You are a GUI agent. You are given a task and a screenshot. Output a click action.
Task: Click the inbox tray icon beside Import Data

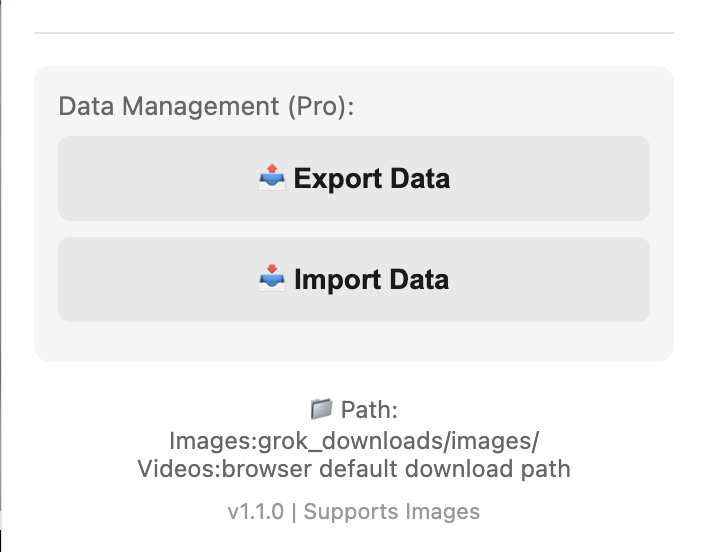coord(272,279)
